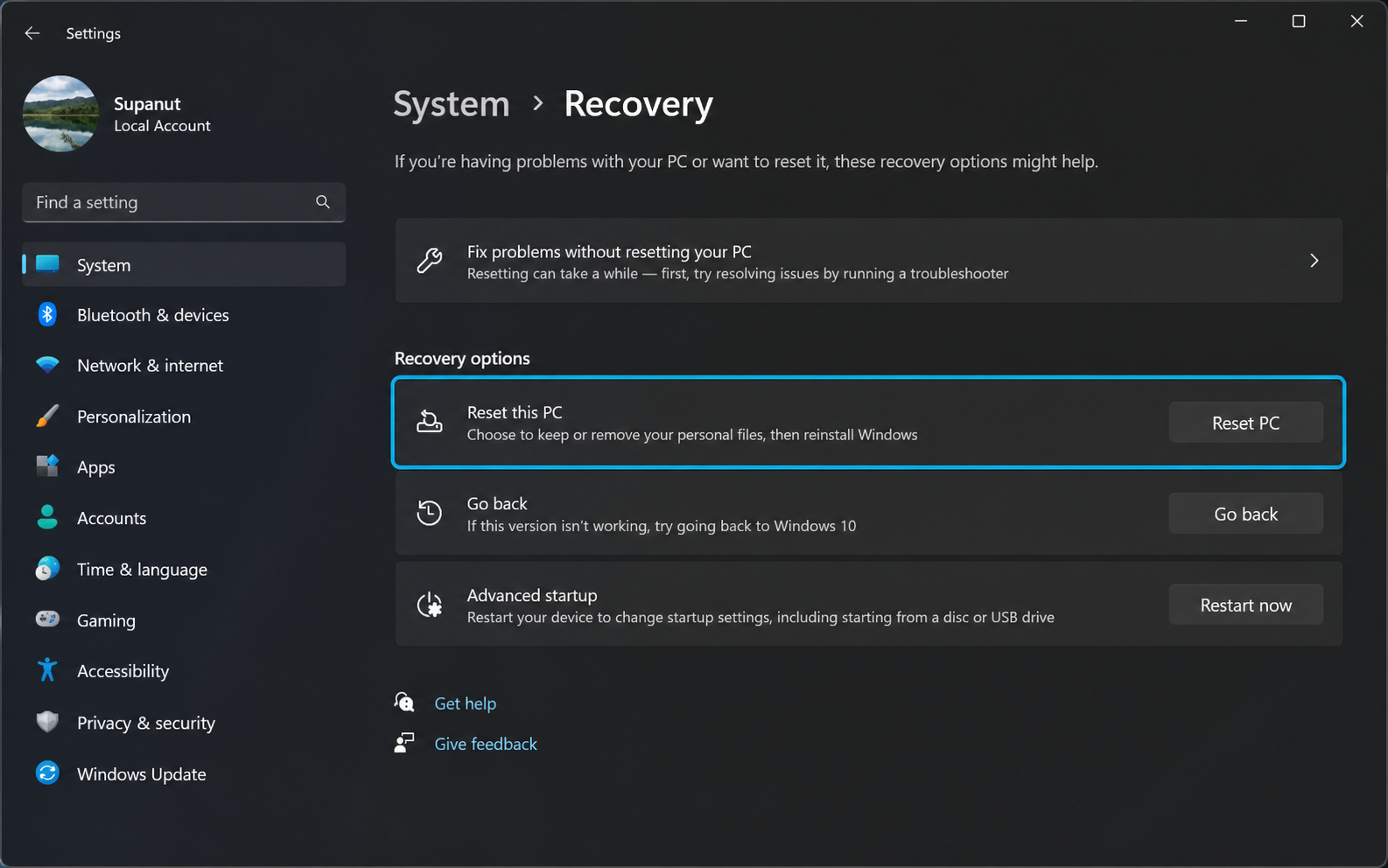The width and height of the screenshot is (1388, 868).
Task: Click the Reset PC button
Action: click(1246, 423)
